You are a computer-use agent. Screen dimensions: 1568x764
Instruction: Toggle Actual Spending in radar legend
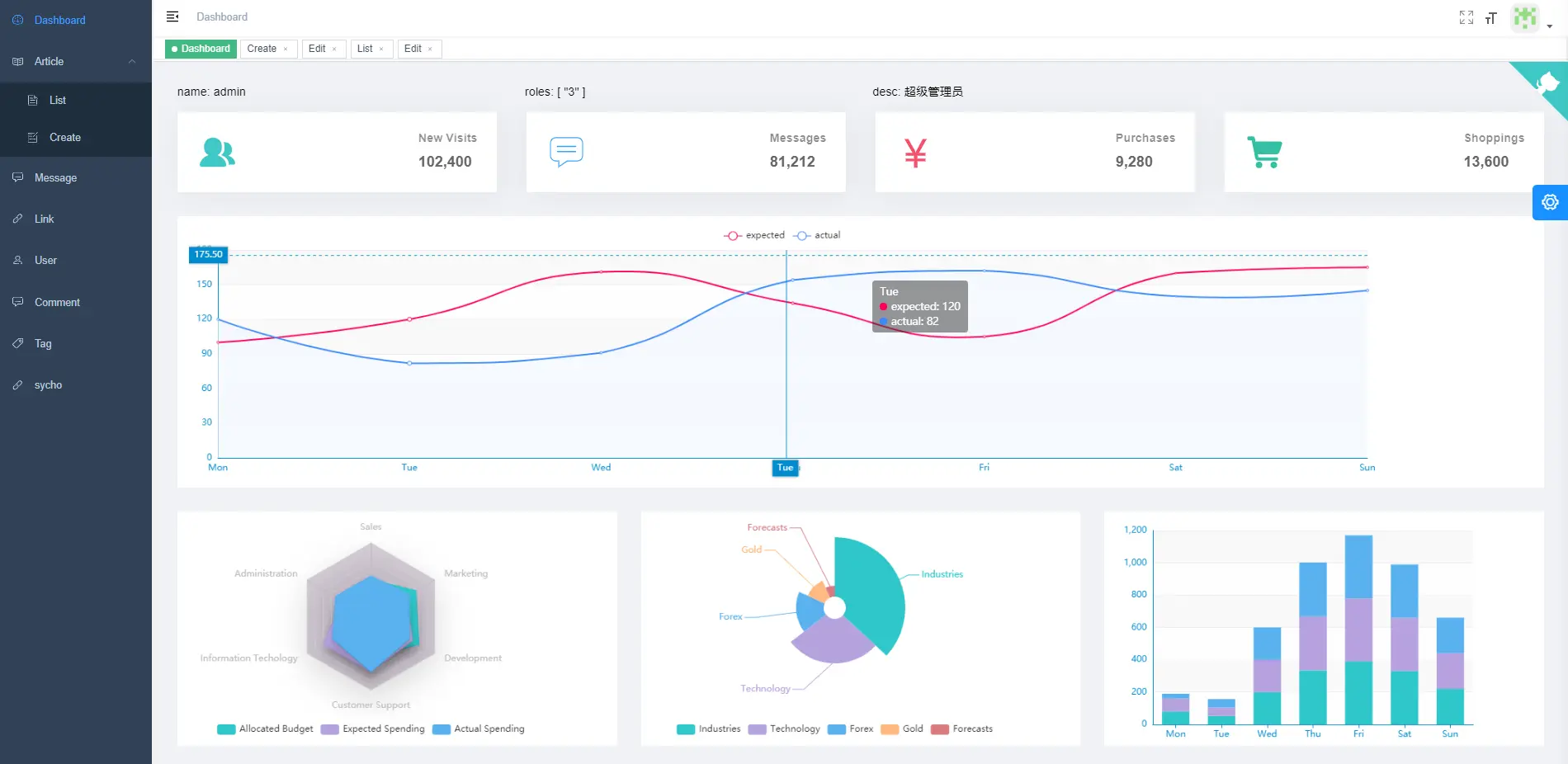479,729
